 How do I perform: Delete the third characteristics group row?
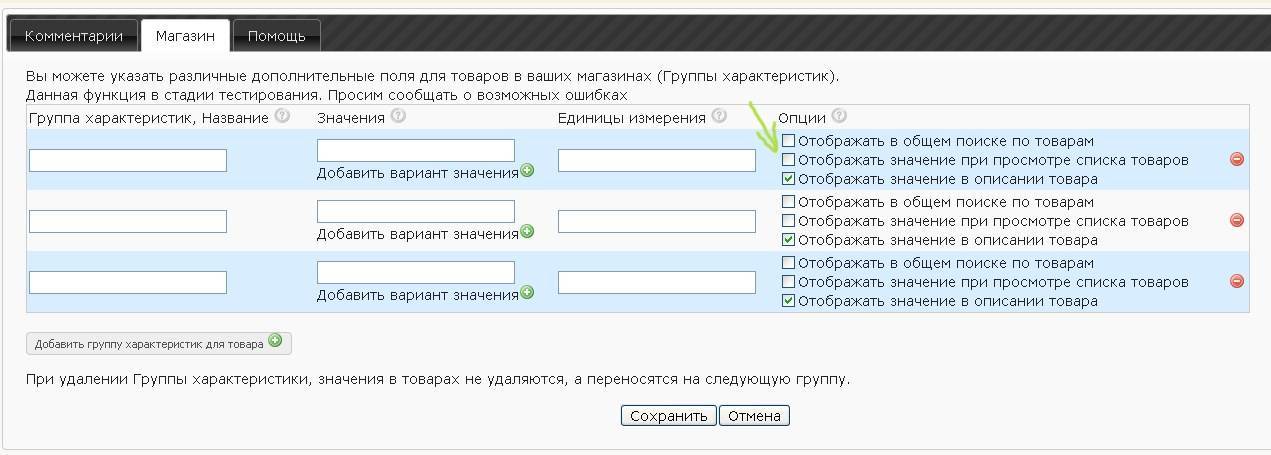[1237, 281]
